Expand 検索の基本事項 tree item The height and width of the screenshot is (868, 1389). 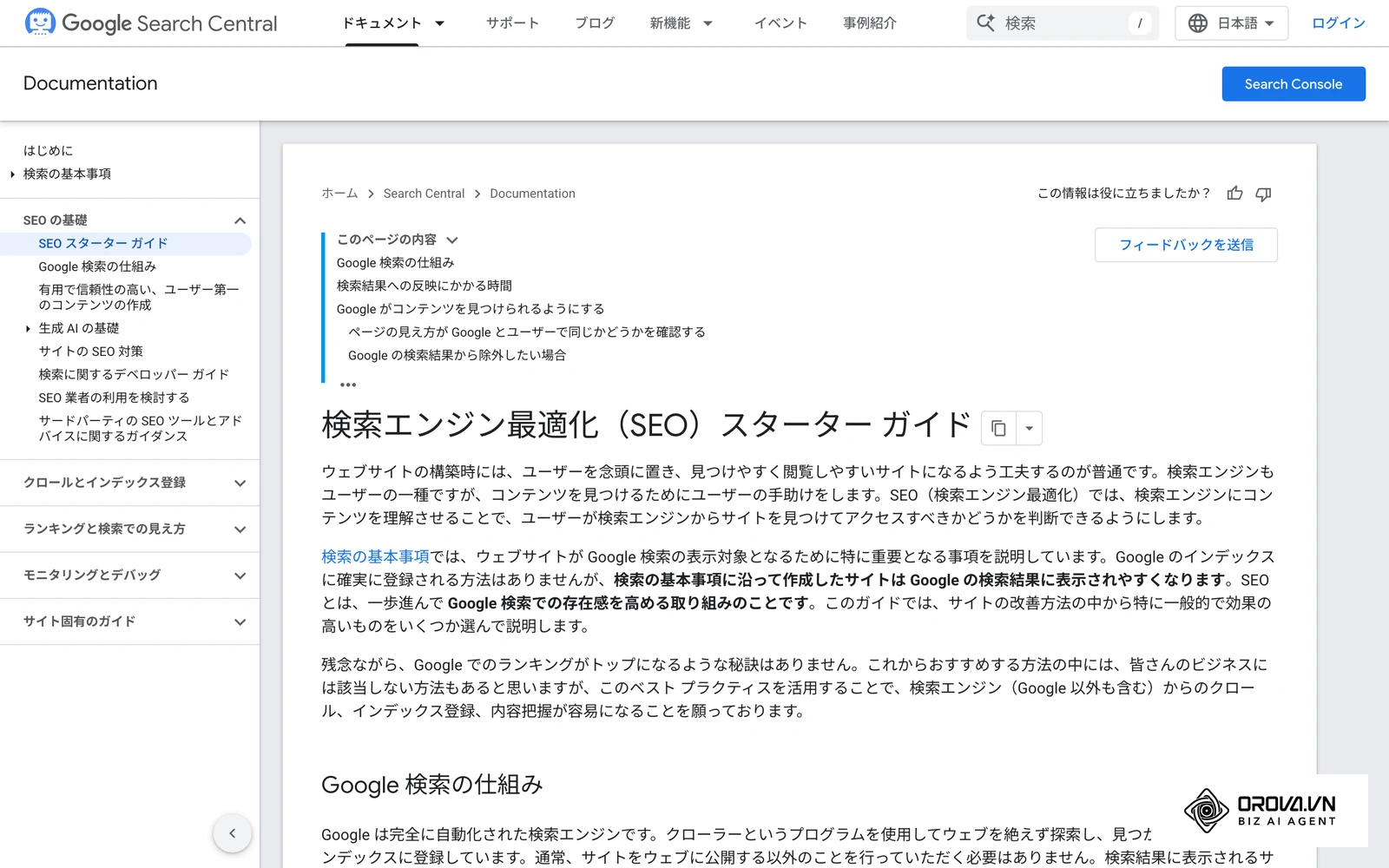(x=12, y=174)
